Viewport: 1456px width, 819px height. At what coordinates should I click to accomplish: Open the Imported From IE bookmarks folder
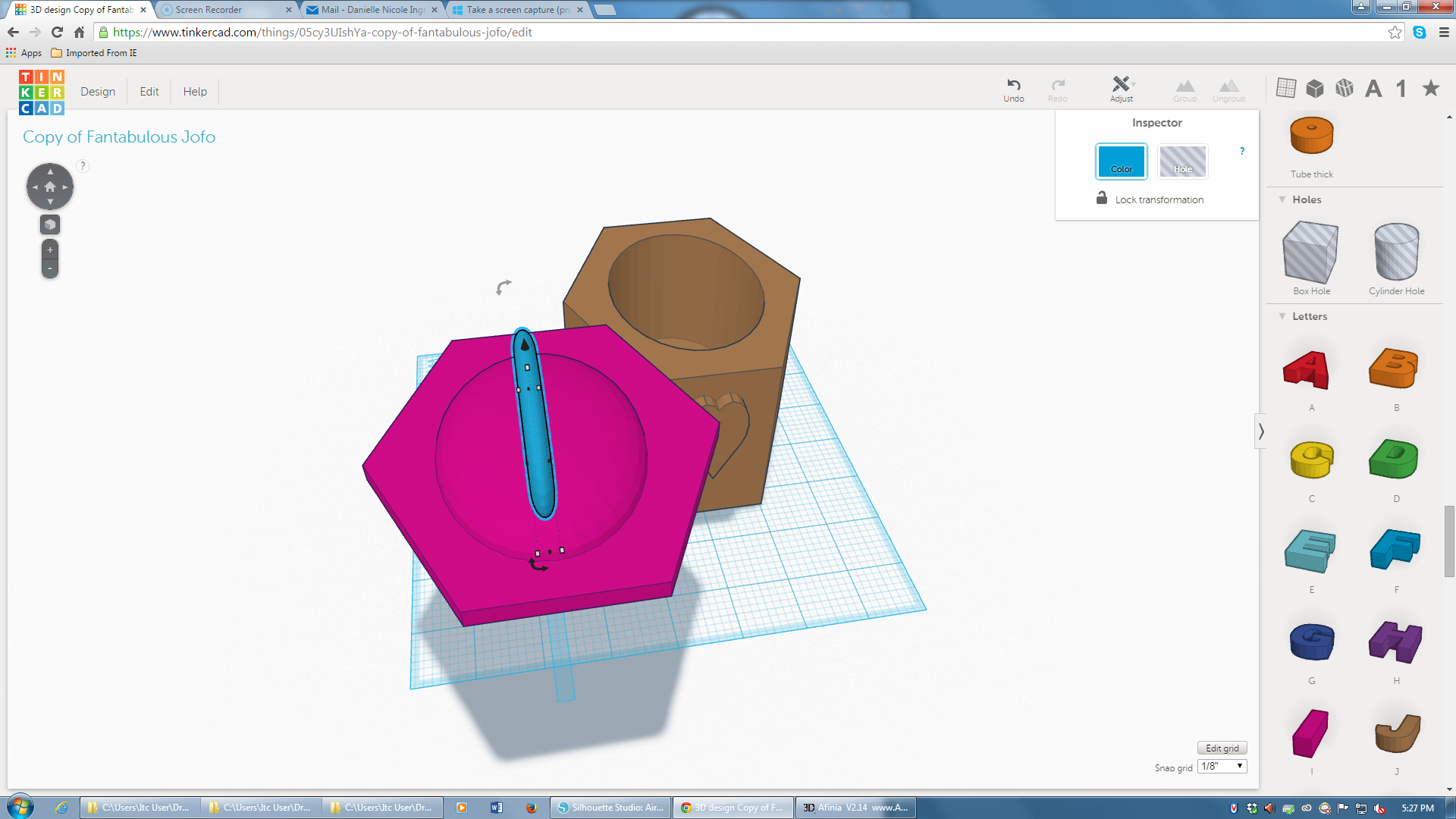[x=94, y=53]
